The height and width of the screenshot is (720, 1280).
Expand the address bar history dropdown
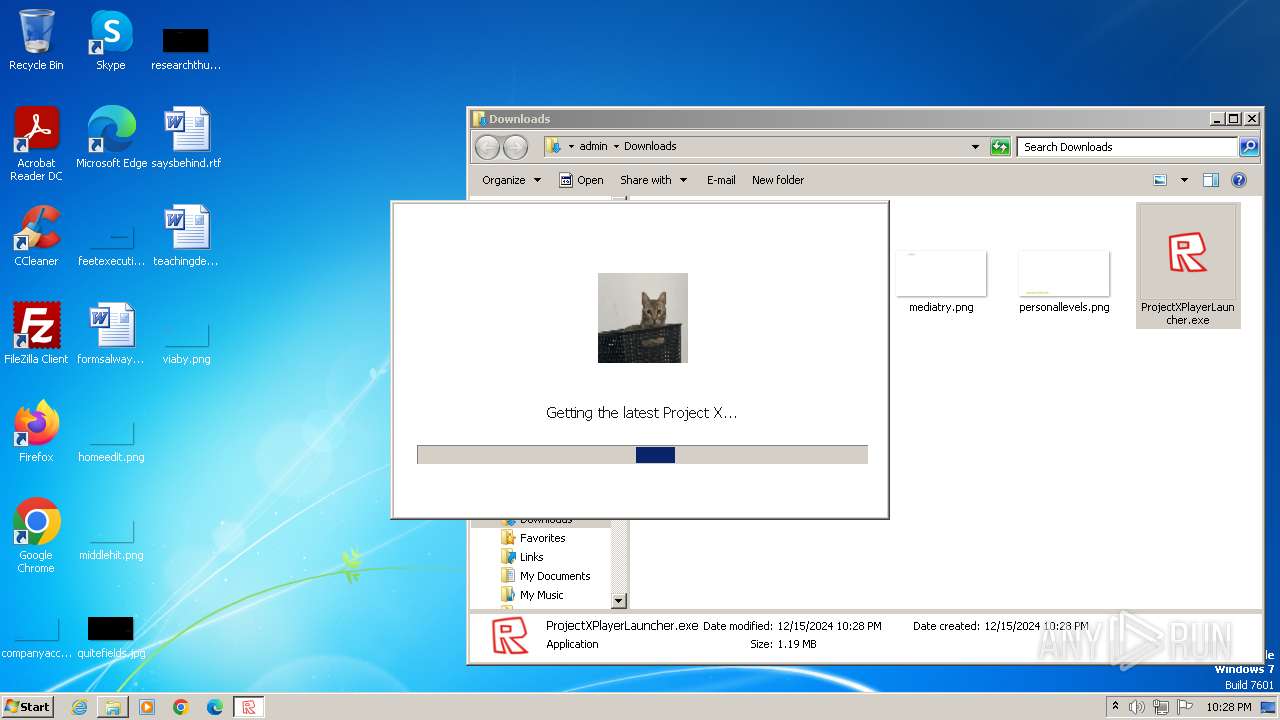975,147
